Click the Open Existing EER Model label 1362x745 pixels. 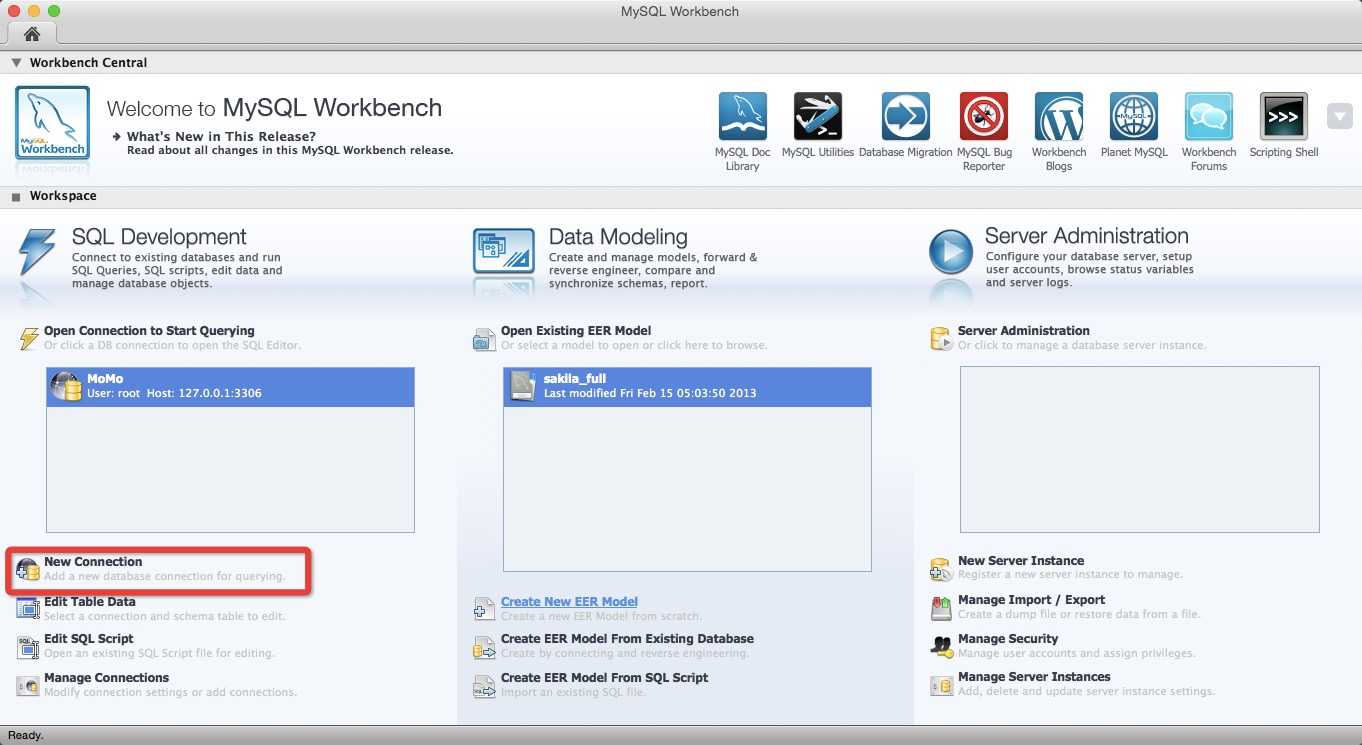tap(576, 331)
